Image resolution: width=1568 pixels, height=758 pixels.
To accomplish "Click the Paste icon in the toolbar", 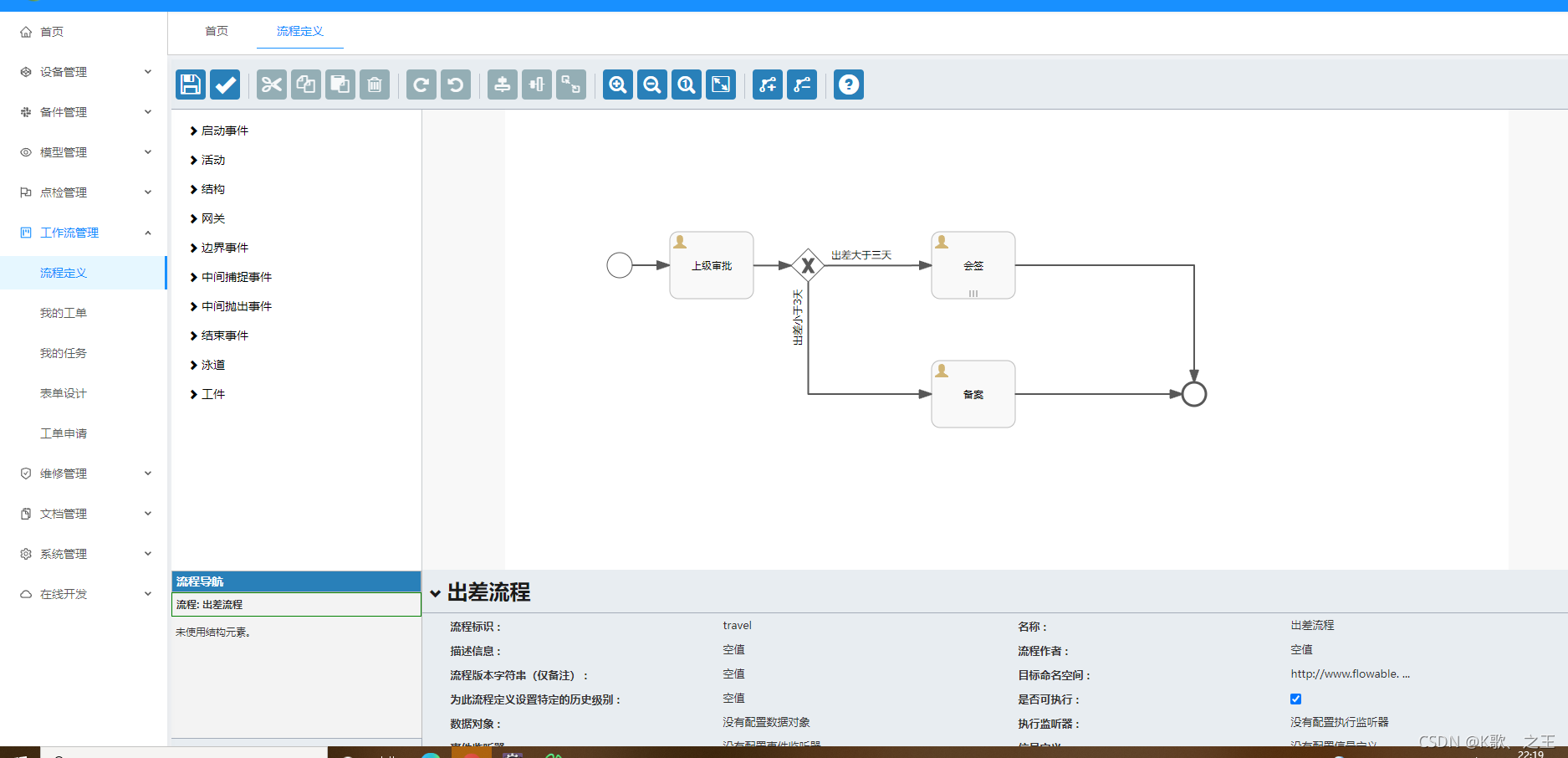I will pos(340,85).
